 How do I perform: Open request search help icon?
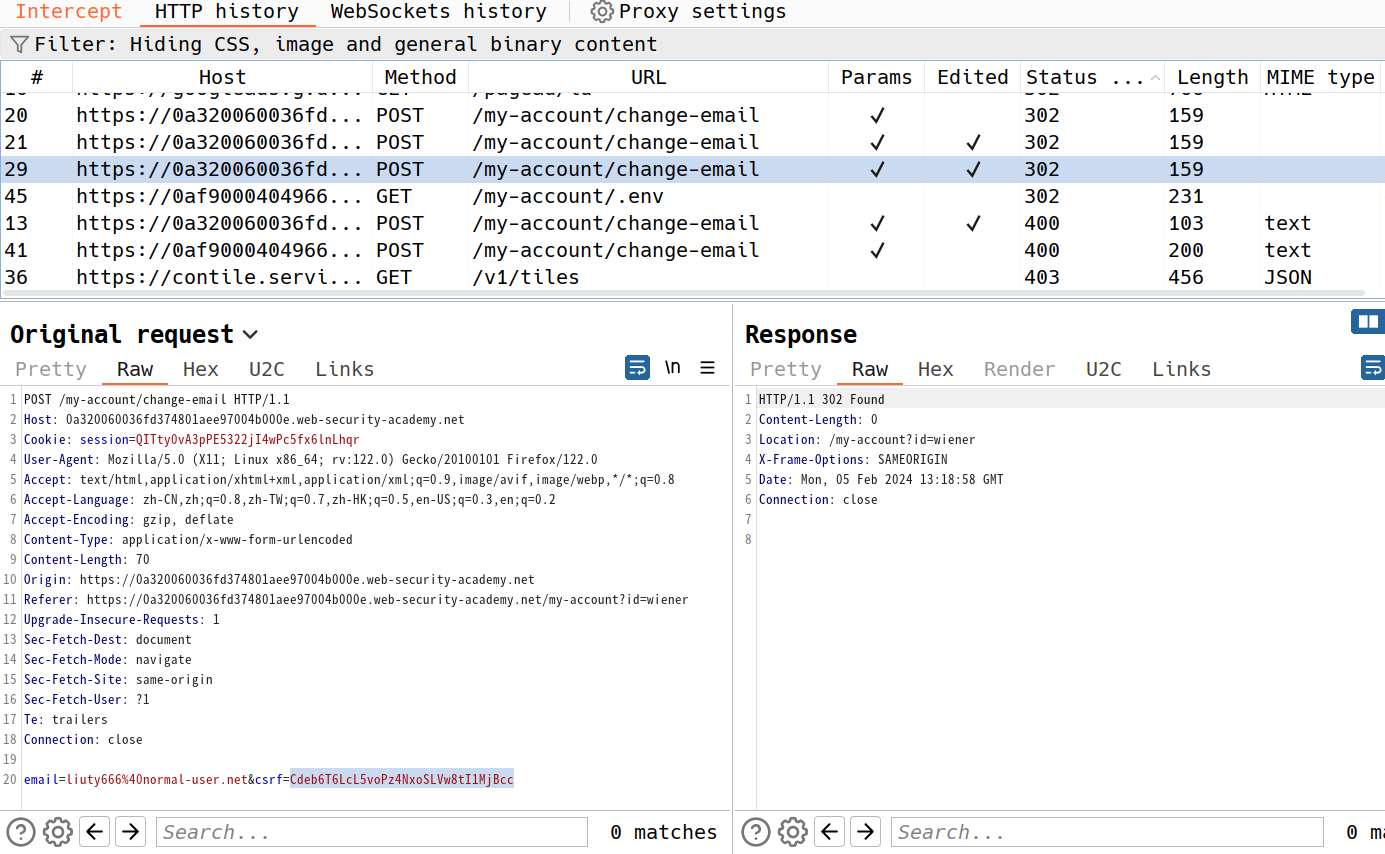pyautogui.click(x=21, y=831)
